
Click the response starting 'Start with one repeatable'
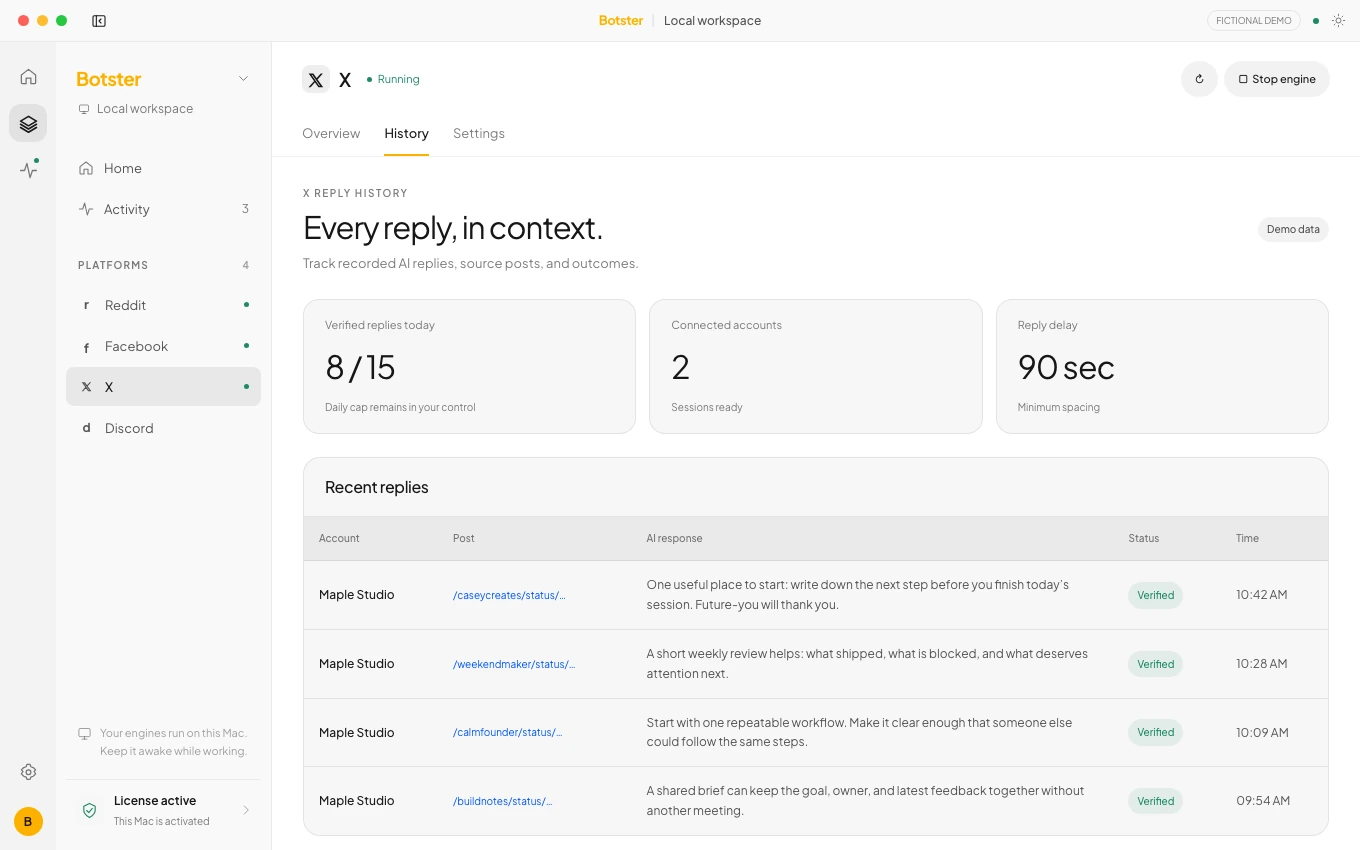click(x=859, y=732)
